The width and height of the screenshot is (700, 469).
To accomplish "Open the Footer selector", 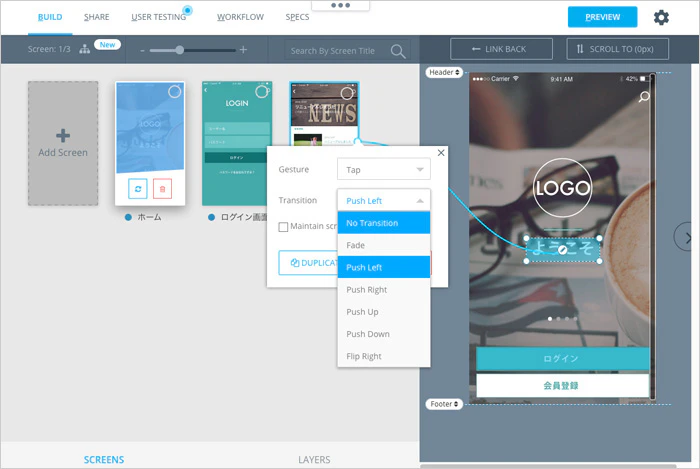I will pos(444,404).
